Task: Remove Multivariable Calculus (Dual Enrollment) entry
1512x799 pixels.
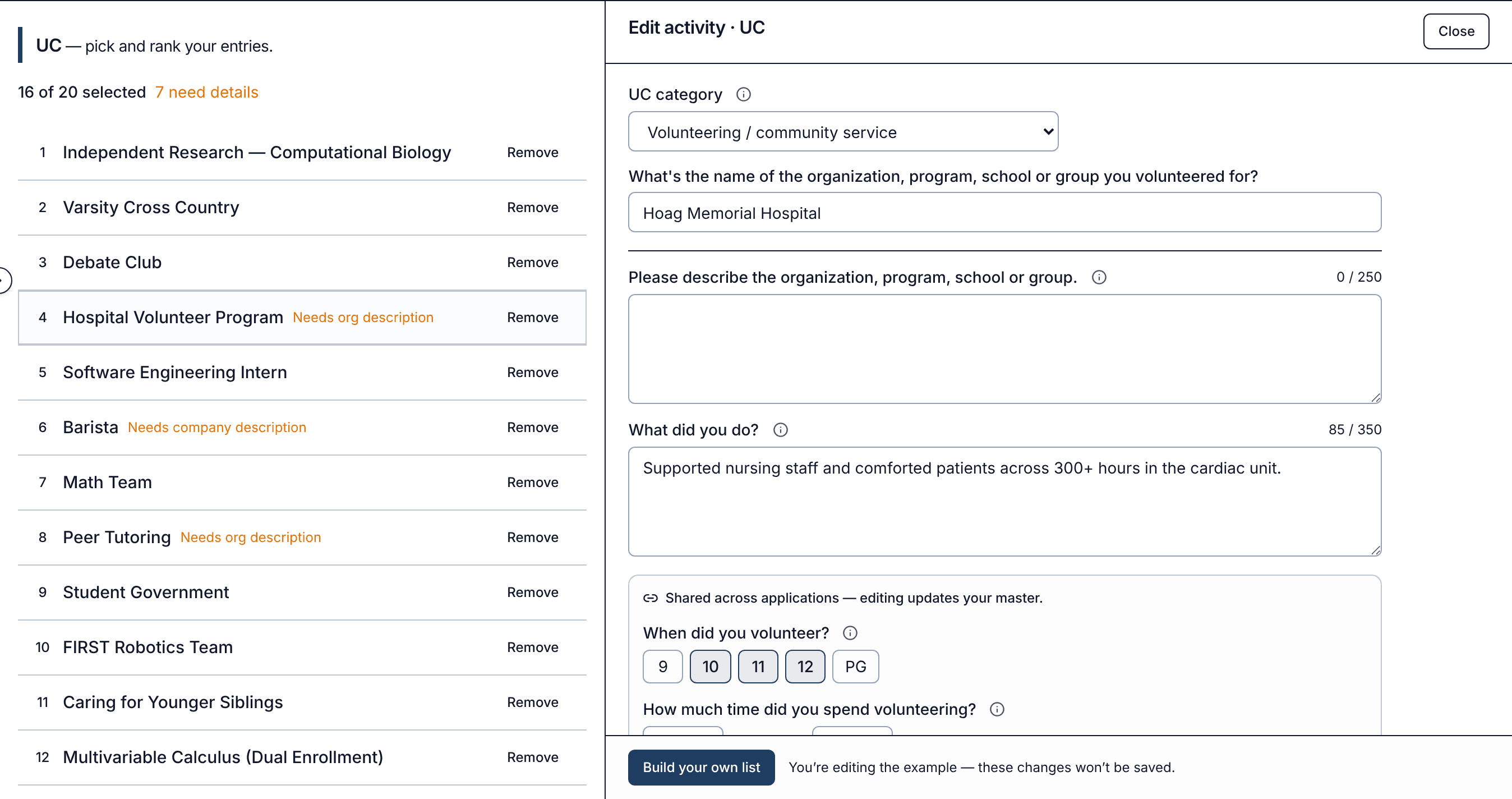Action: [x=532, y=757]
